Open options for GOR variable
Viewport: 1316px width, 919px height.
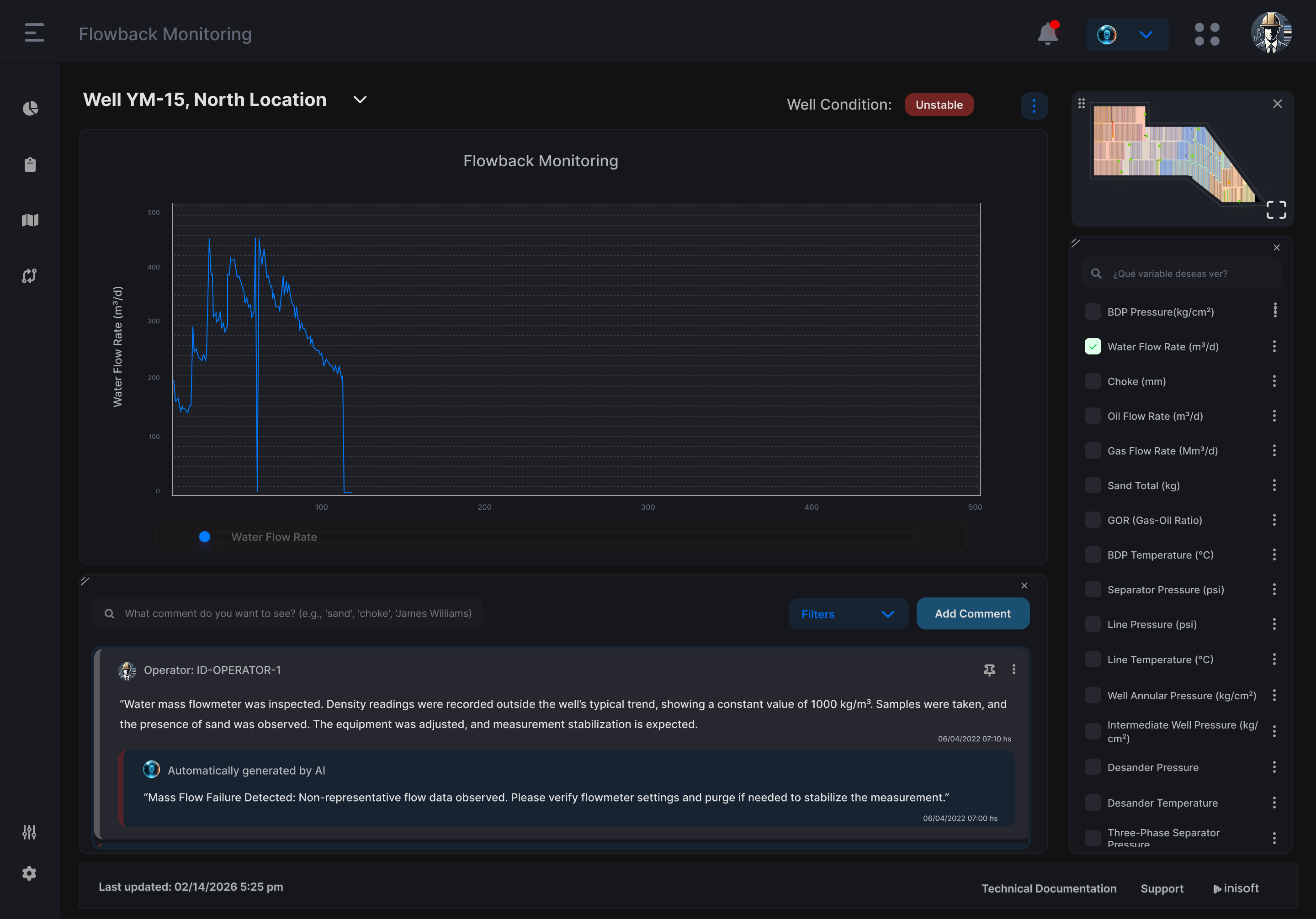(1274, 520)
